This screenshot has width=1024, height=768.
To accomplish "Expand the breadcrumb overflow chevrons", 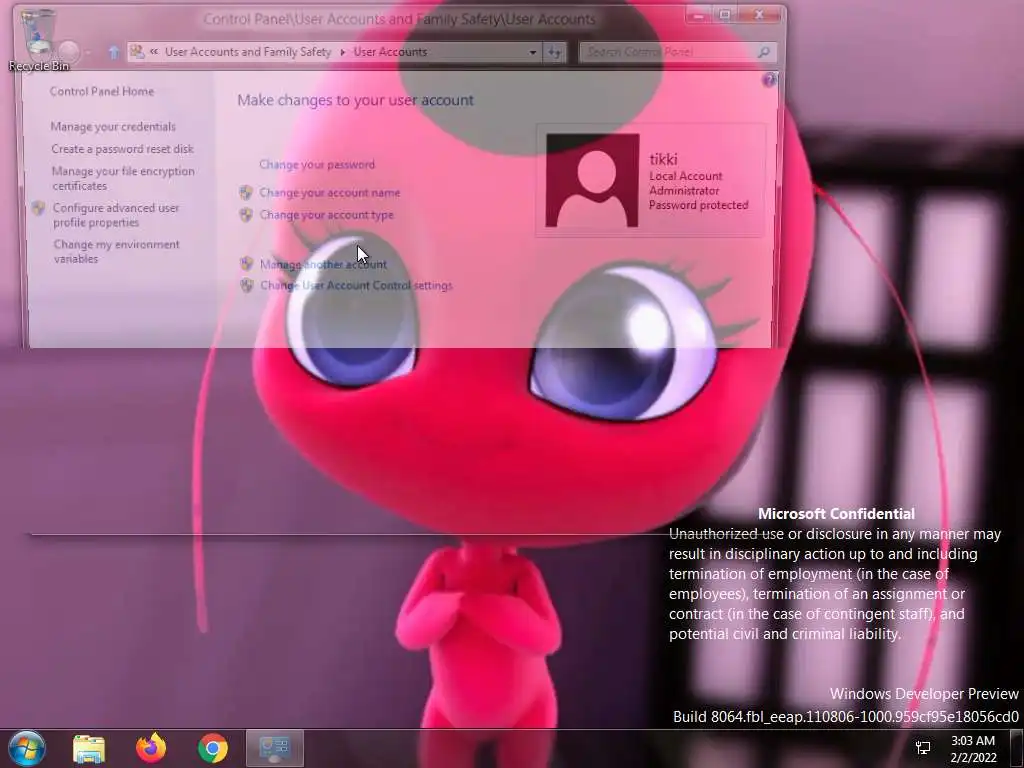I will (x=154, y=52).
